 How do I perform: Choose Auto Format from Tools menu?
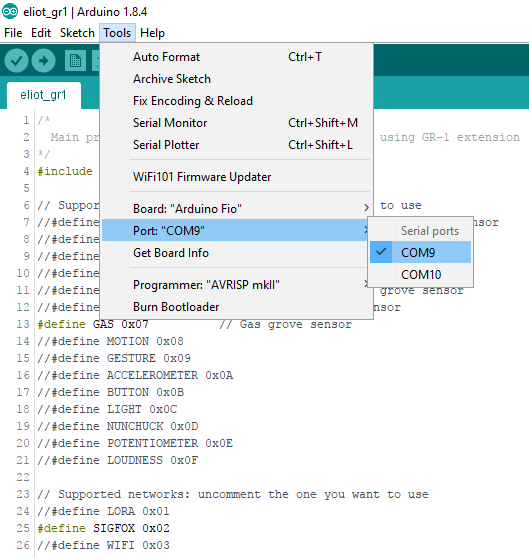[x=237, y=57]
